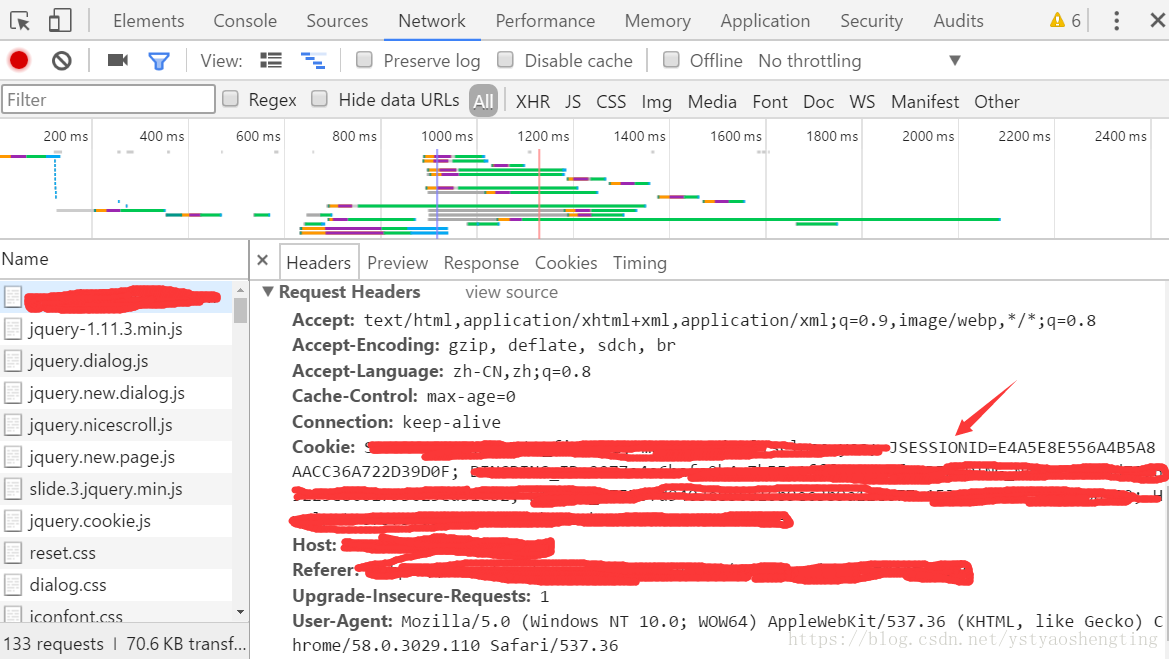Click the view source link
This screenshot has height=659, width=1169.
tap(511, 292)
